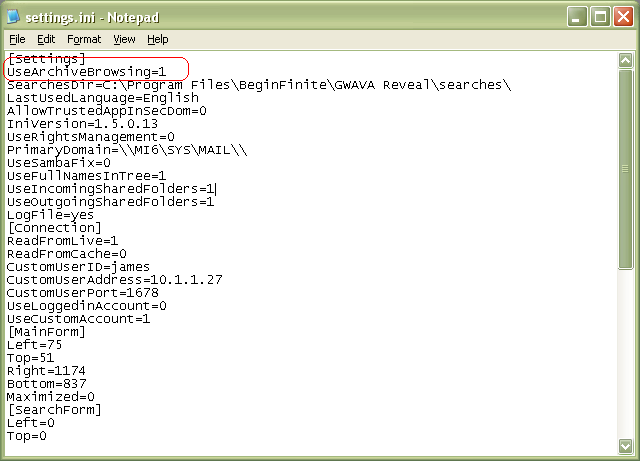
Task: Click the [MainForm] section header
Action: [47, 332]
